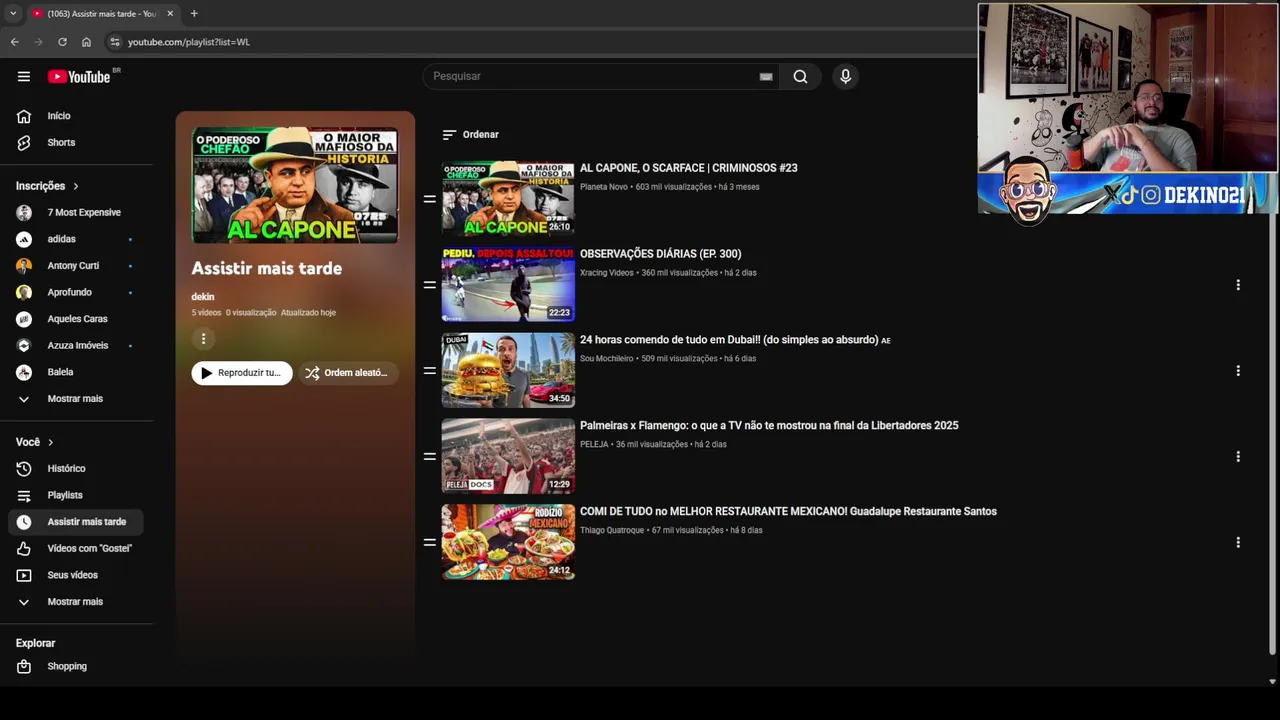Click Ordem aleatória shuffle button
Image resolution: width=1280 pixels, height=720 pixels.
346,373
